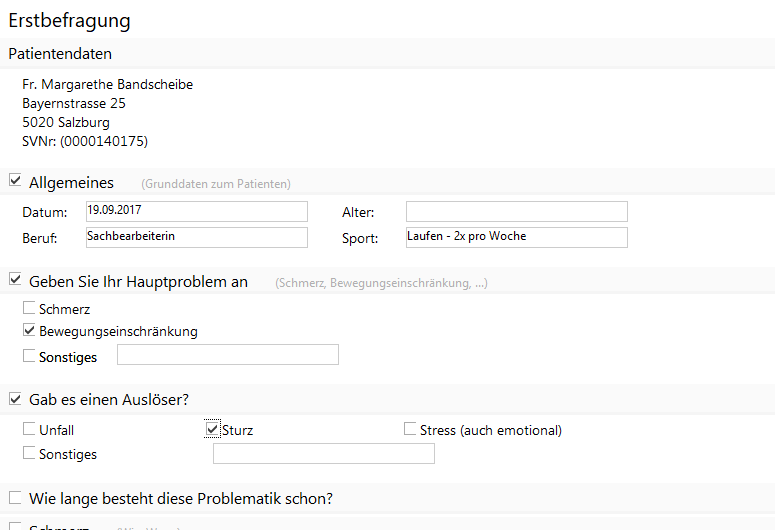This screenshot has height=530, width=775.
Task: Uncheck the Sturz checkbox
Action: [x=212, y=430]
